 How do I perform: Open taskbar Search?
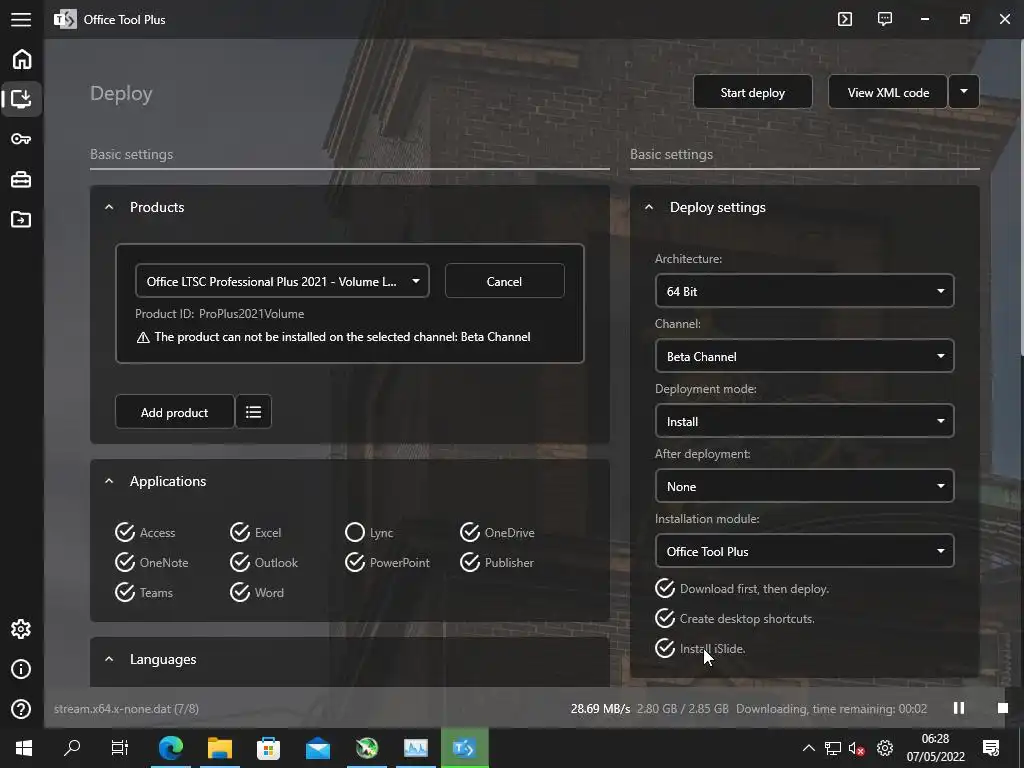(x=72, y=748)
